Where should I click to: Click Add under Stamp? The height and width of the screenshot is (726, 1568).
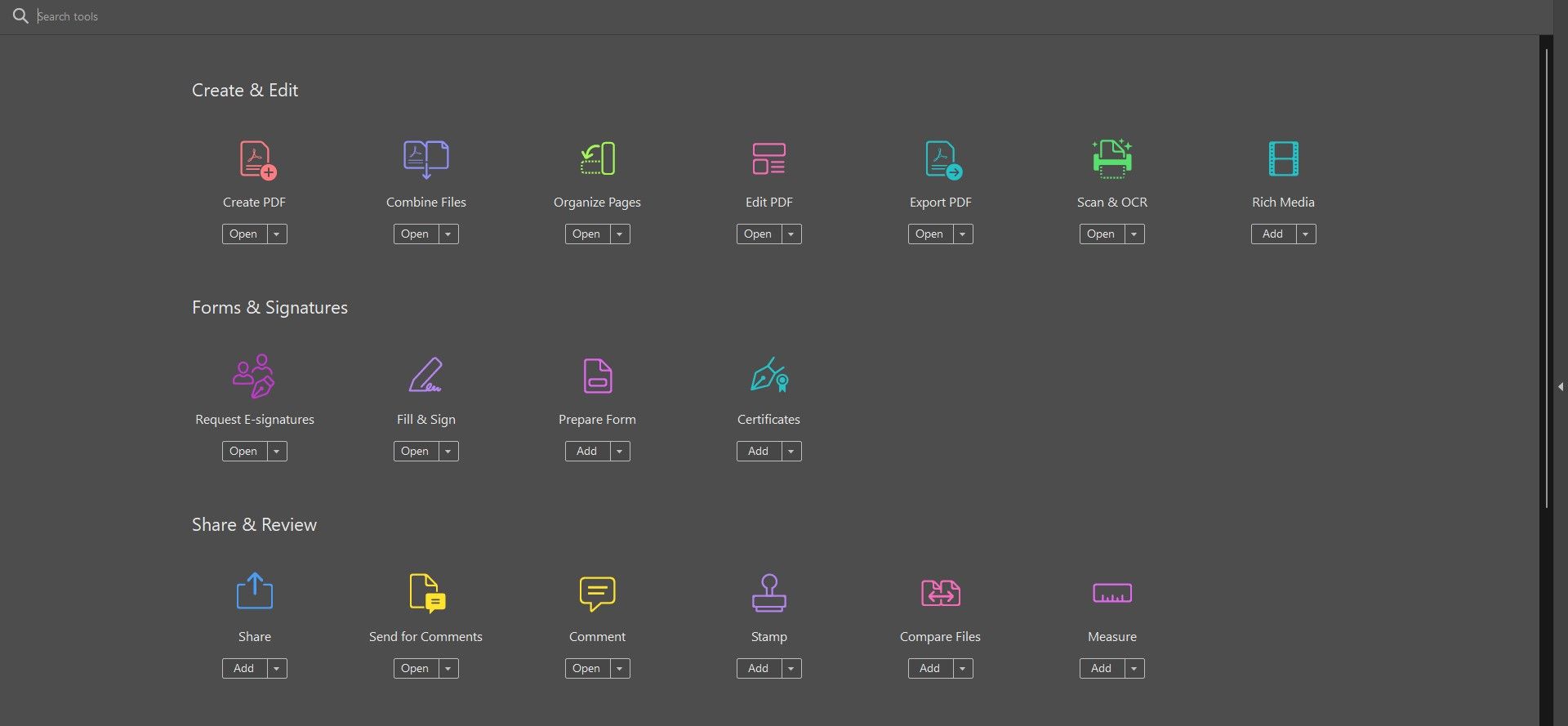(759, 669)
